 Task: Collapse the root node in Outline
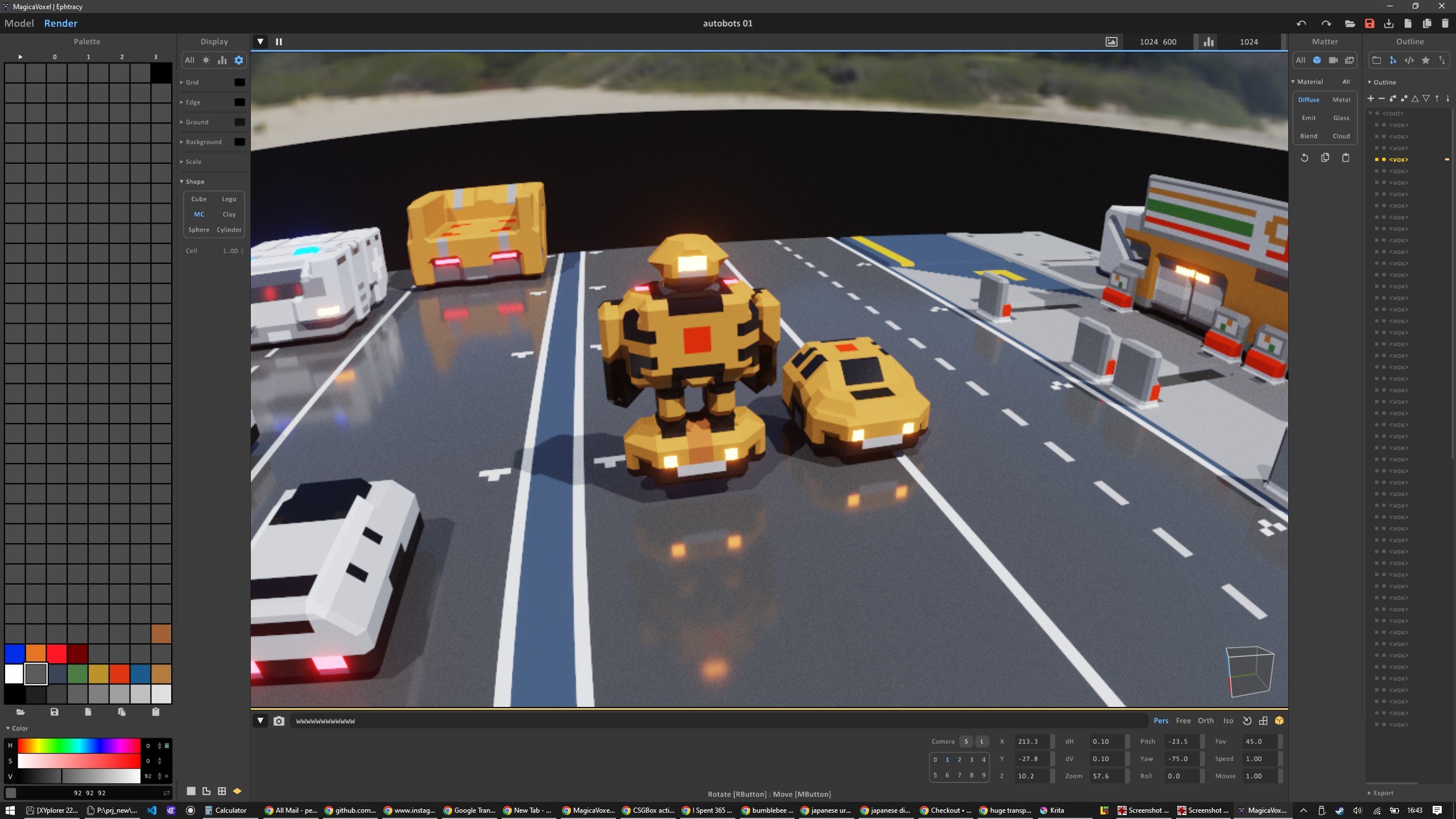pyautogui.click(x=1371, y=113)
